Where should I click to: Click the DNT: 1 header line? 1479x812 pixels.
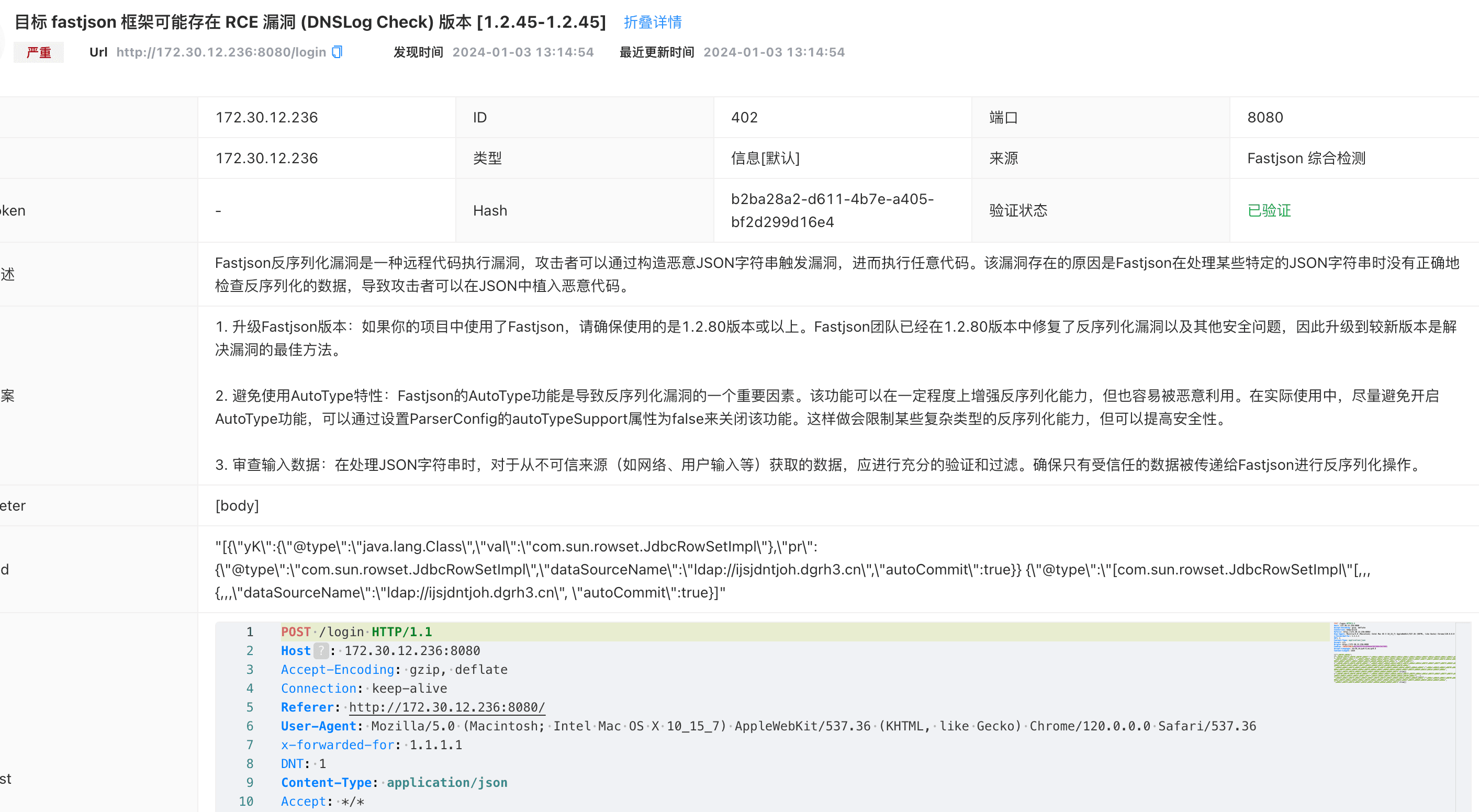[x=303, y=764]
